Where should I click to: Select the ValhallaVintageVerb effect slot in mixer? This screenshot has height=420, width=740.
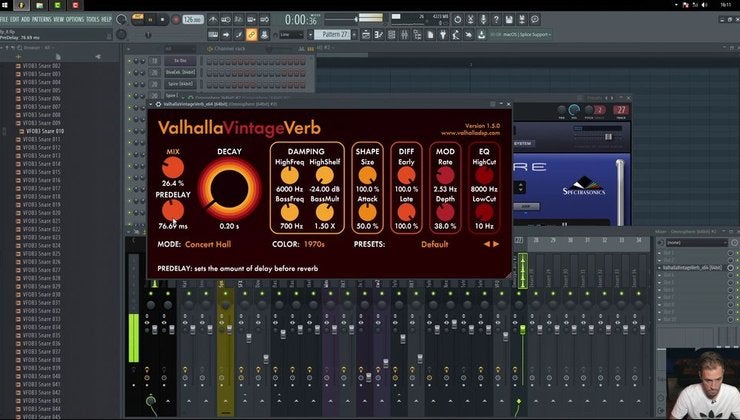coord(689,268)
